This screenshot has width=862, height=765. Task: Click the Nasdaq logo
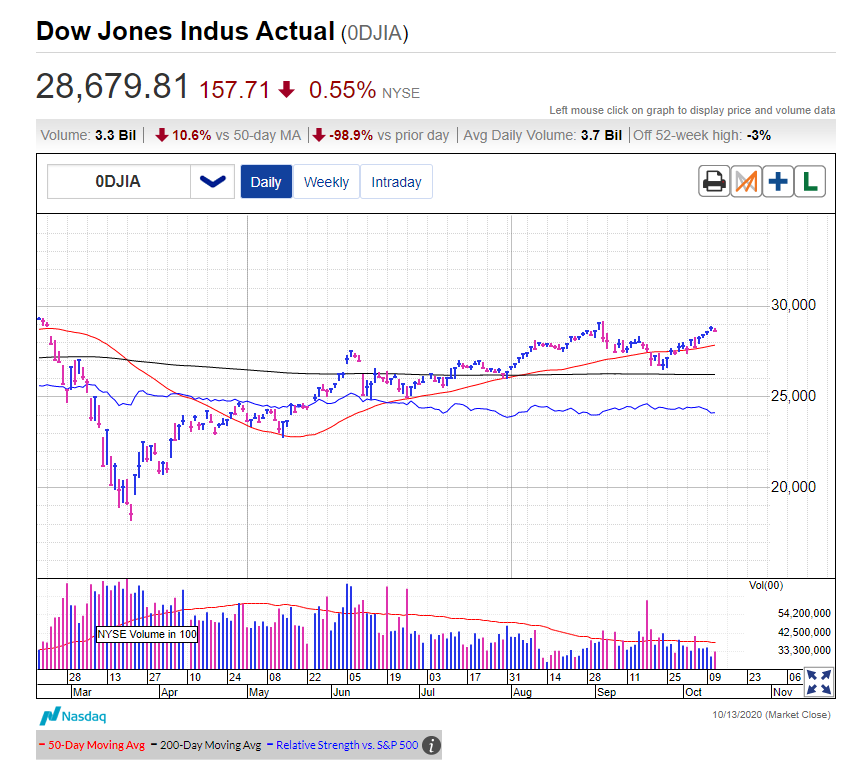[73, 716]
